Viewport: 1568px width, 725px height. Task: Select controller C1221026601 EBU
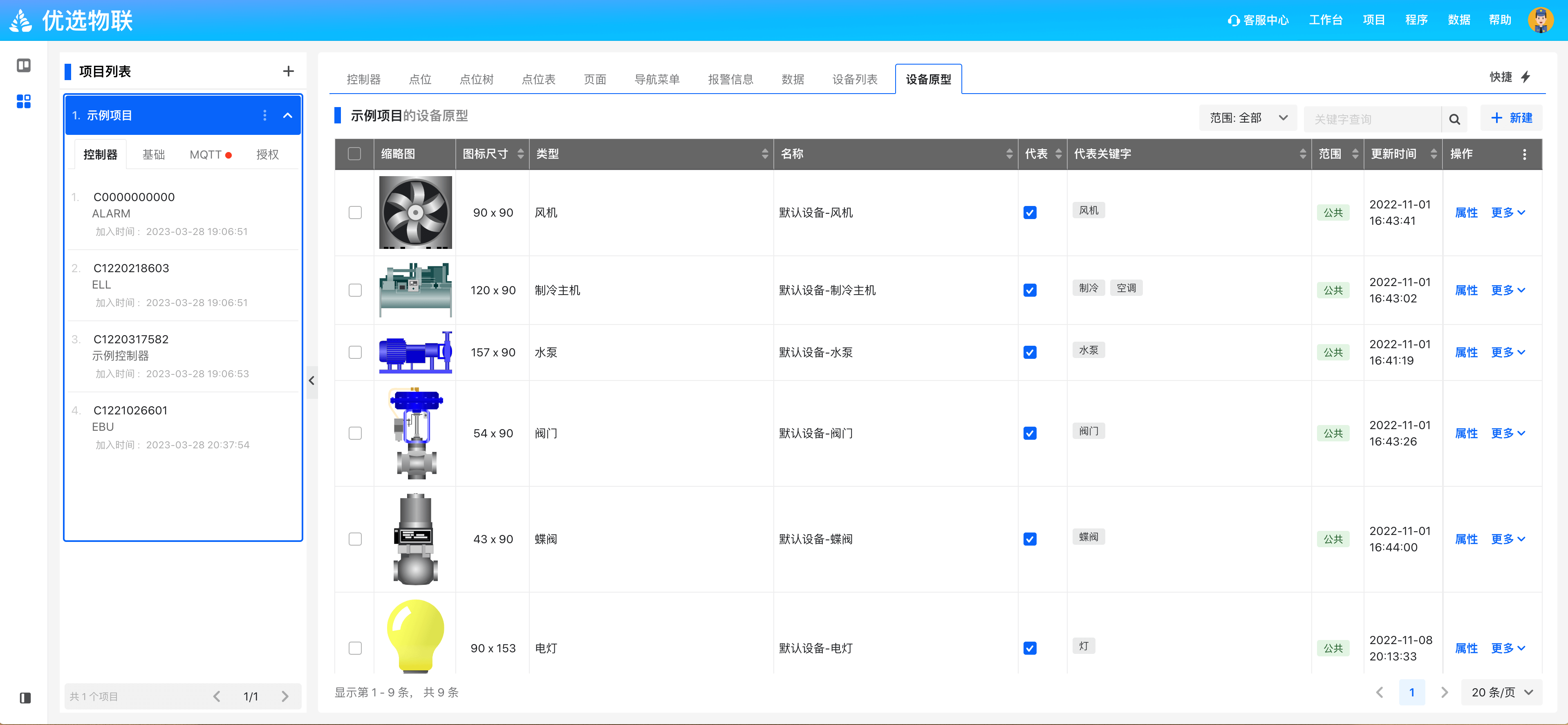(x=183, y=427)
